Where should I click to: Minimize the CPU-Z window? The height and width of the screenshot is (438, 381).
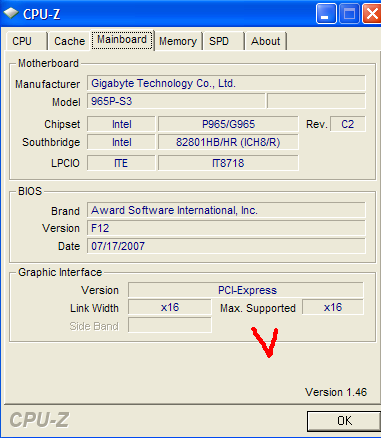click(x=326, y=14)
